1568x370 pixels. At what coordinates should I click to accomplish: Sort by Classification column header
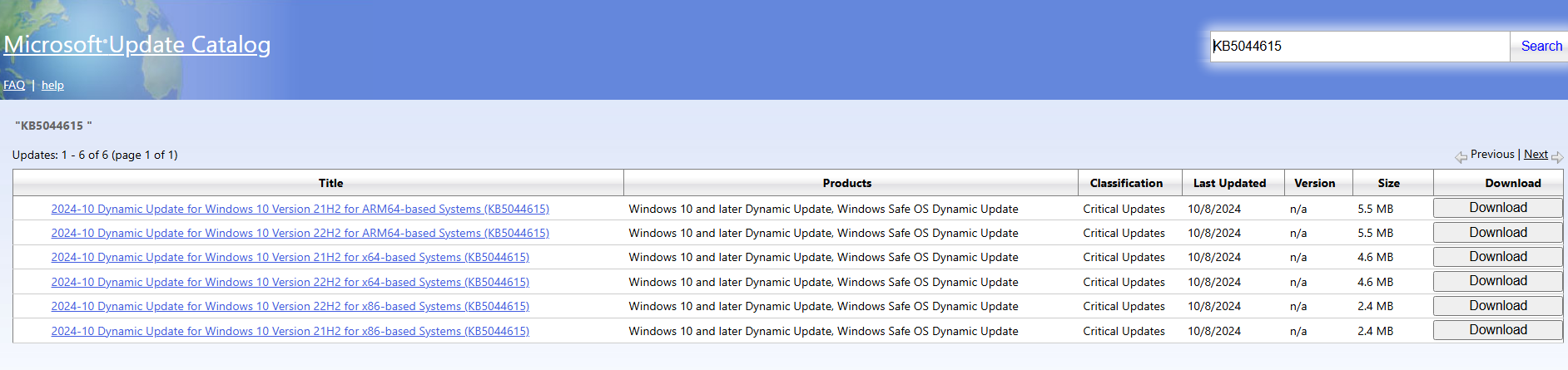1126,183
